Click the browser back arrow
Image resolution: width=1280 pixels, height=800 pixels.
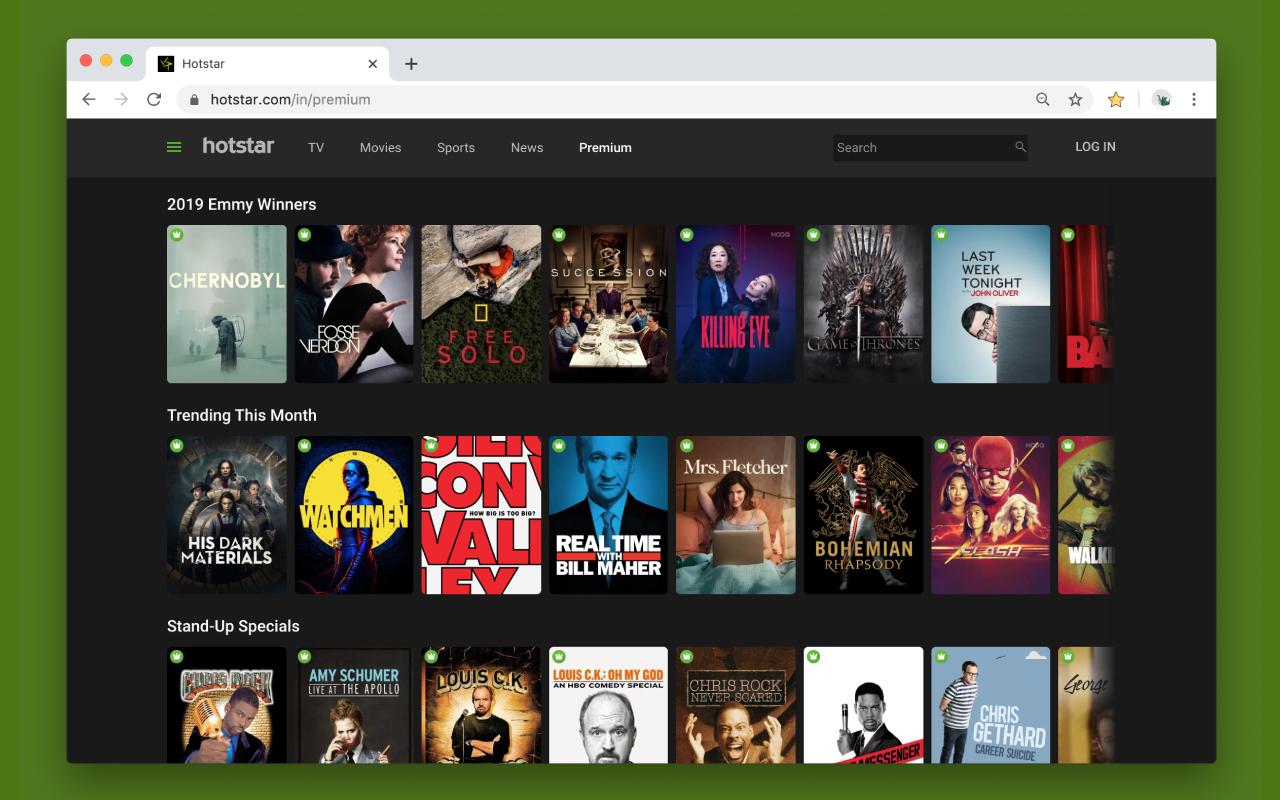click(89, 99)
